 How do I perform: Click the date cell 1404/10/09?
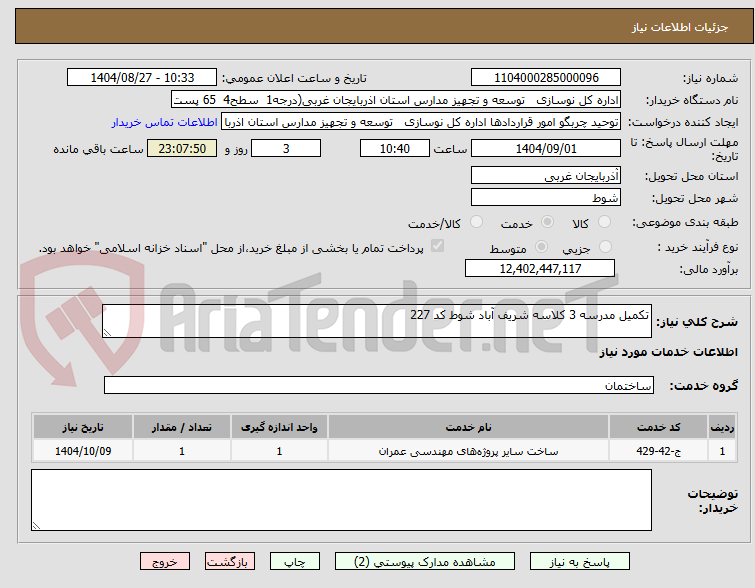point(83,451)
